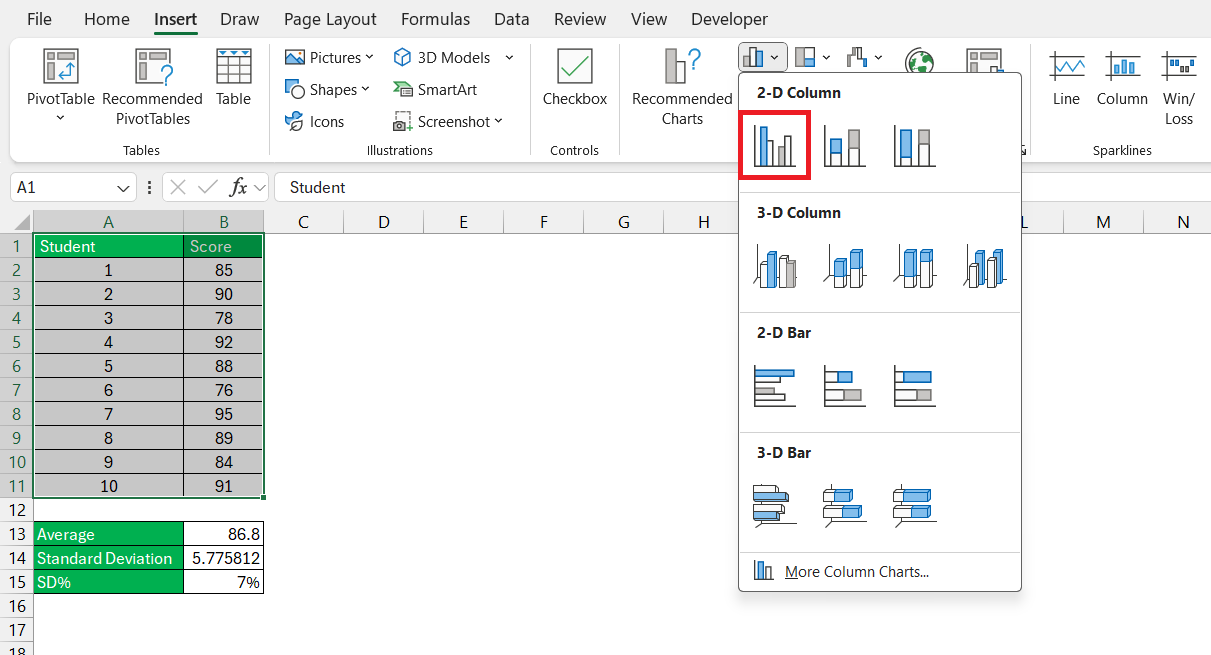Insert a Table from the ribbon
This screenshot has width=1211, height=655.
(234, 77)
